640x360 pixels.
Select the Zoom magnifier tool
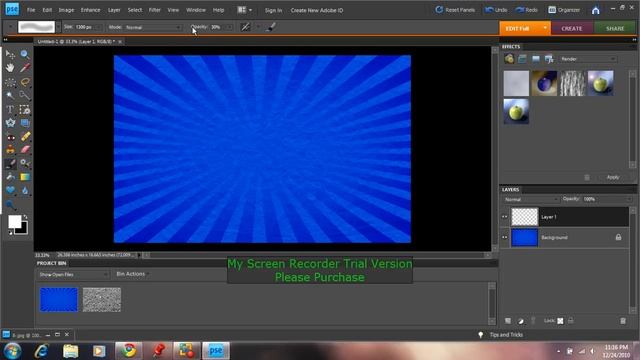25,54
